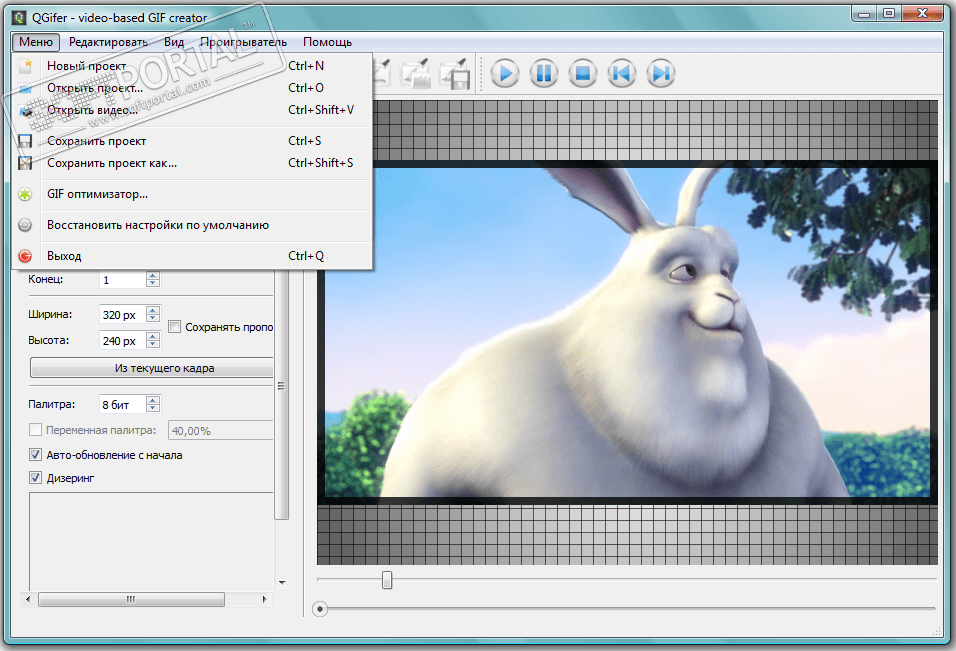Skip to the next frame
The width and height of the screenshot is (956, 651).
point(661,74)
